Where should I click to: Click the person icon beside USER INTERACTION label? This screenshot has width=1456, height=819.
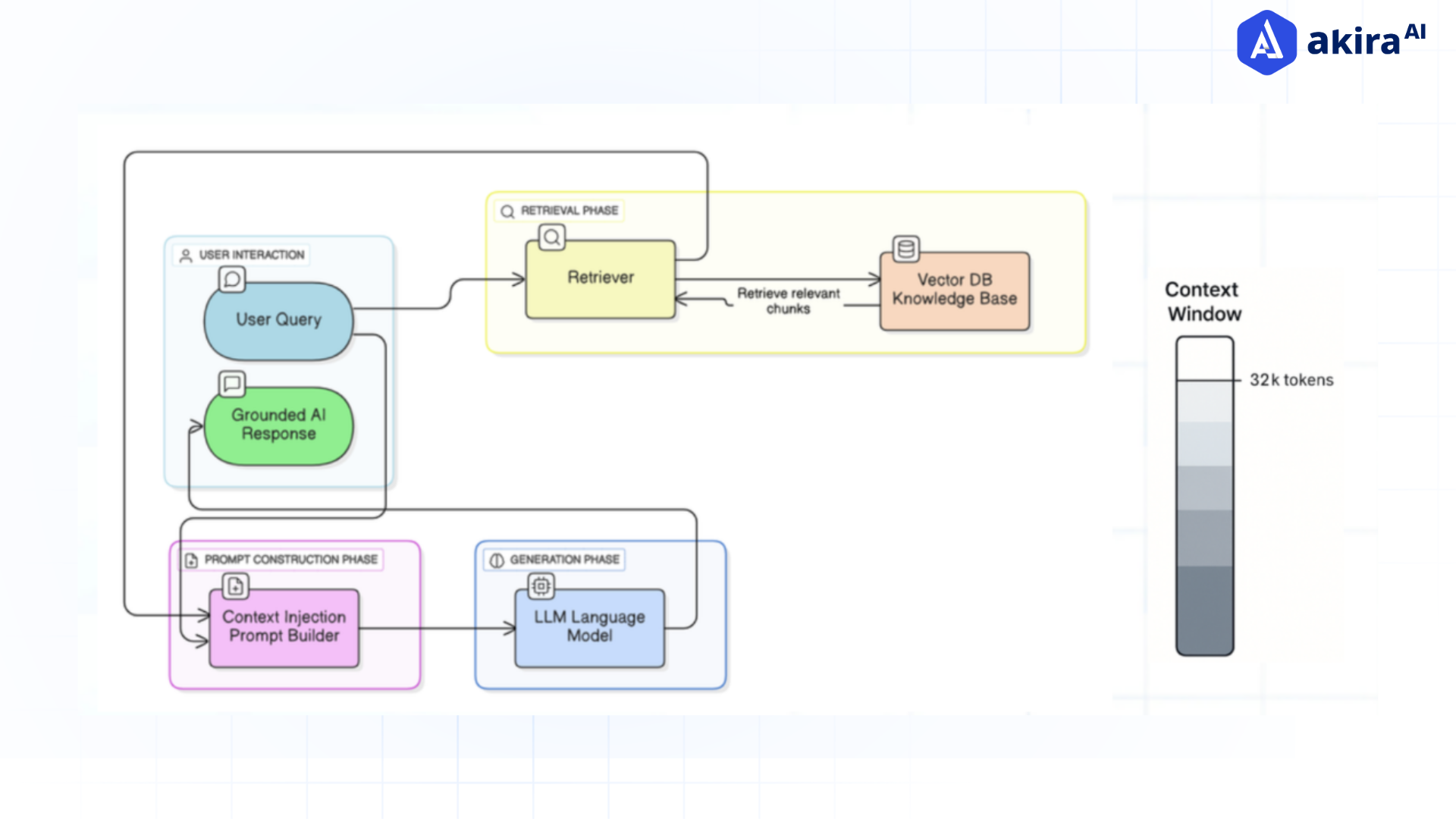pyautogui.click(x=184, y=255)
